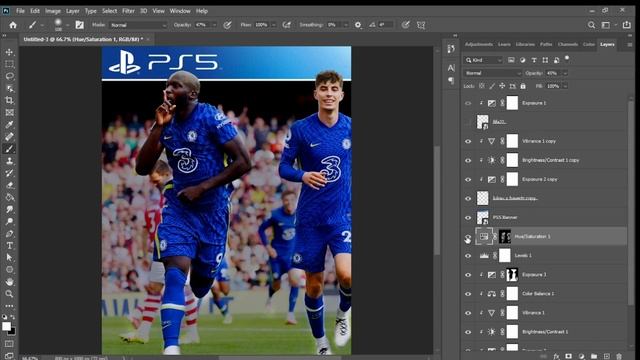Activate the Horizontal Type tool
The width and height of the screenshot is (640, 360).
point(9,246)
